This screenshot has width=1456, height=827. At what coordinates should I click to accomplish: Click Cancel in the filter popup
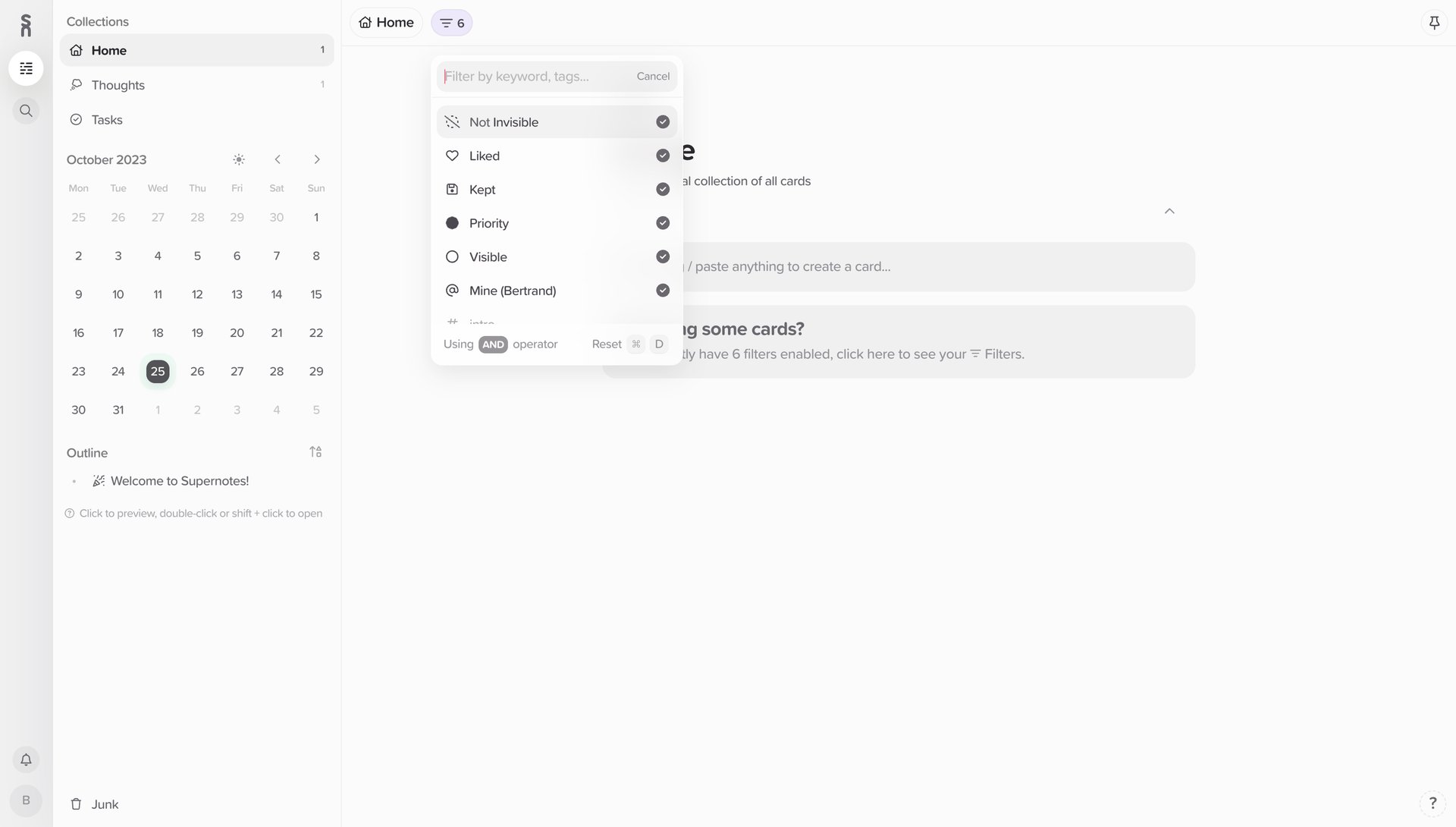click(x=653, y=76)
